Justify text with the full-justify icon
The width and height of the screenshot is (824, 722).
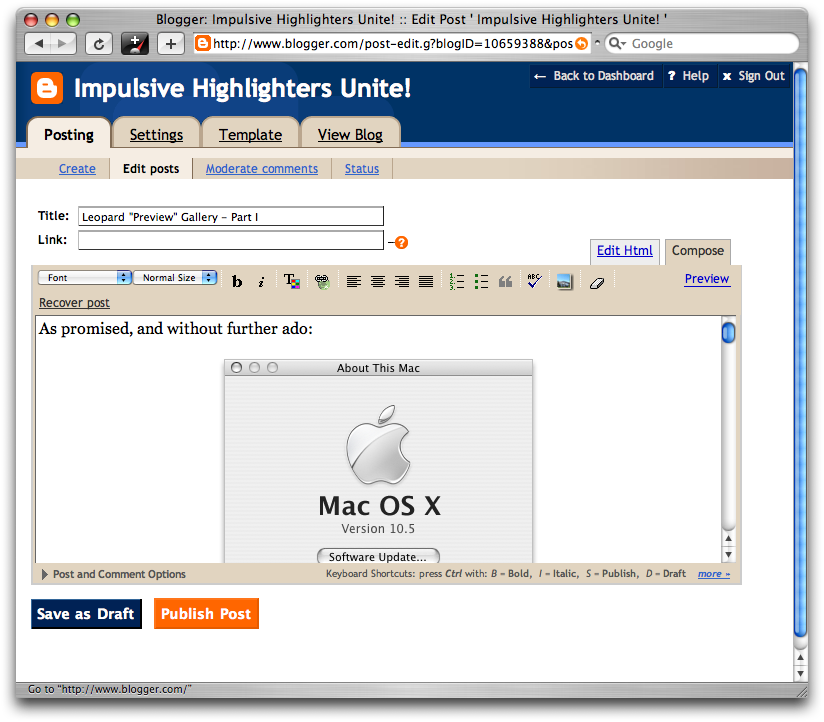pos(425,282)
